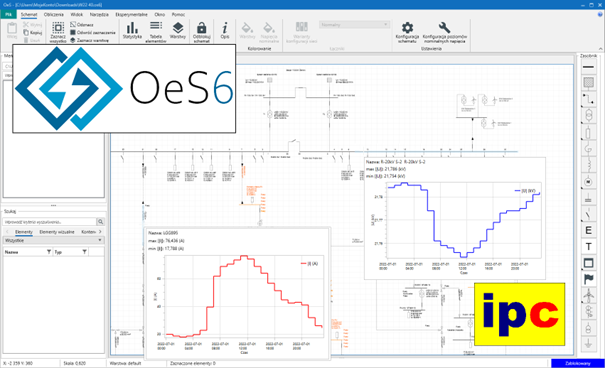Open the Nazwa column filter

(x=49, y=252)
